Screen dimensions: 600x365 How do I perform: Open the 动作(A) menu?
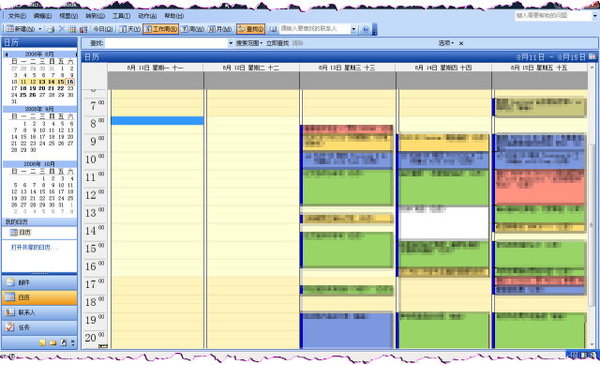pyautogui.click(x=147, y=16)
